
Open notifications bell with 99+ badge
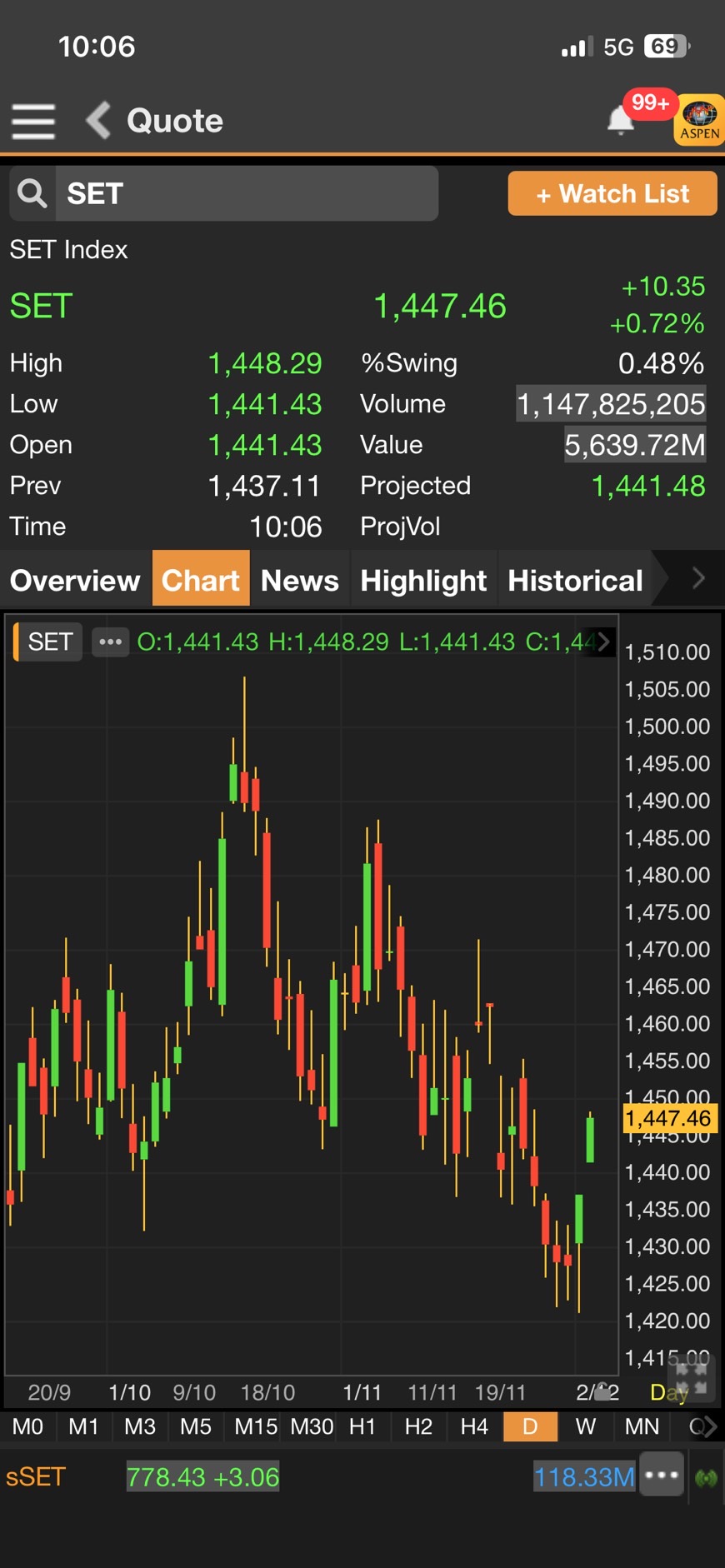click(621, 120)
